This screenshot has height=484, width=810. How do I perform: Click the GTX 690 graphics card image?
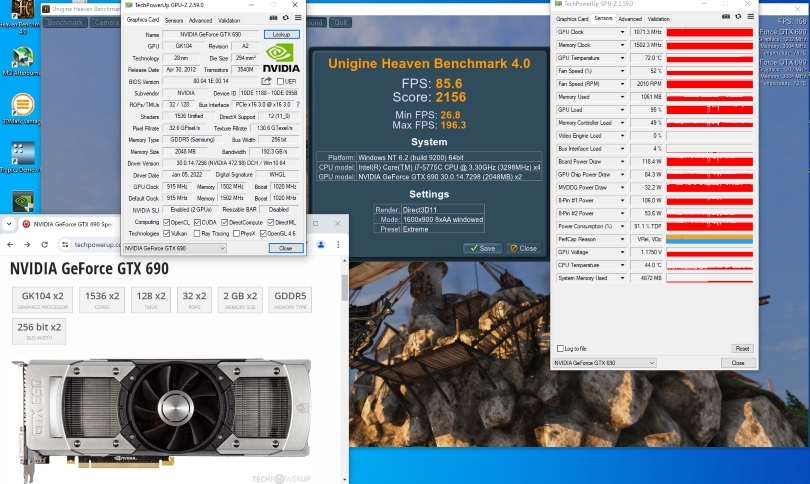(x=166, y=418)
